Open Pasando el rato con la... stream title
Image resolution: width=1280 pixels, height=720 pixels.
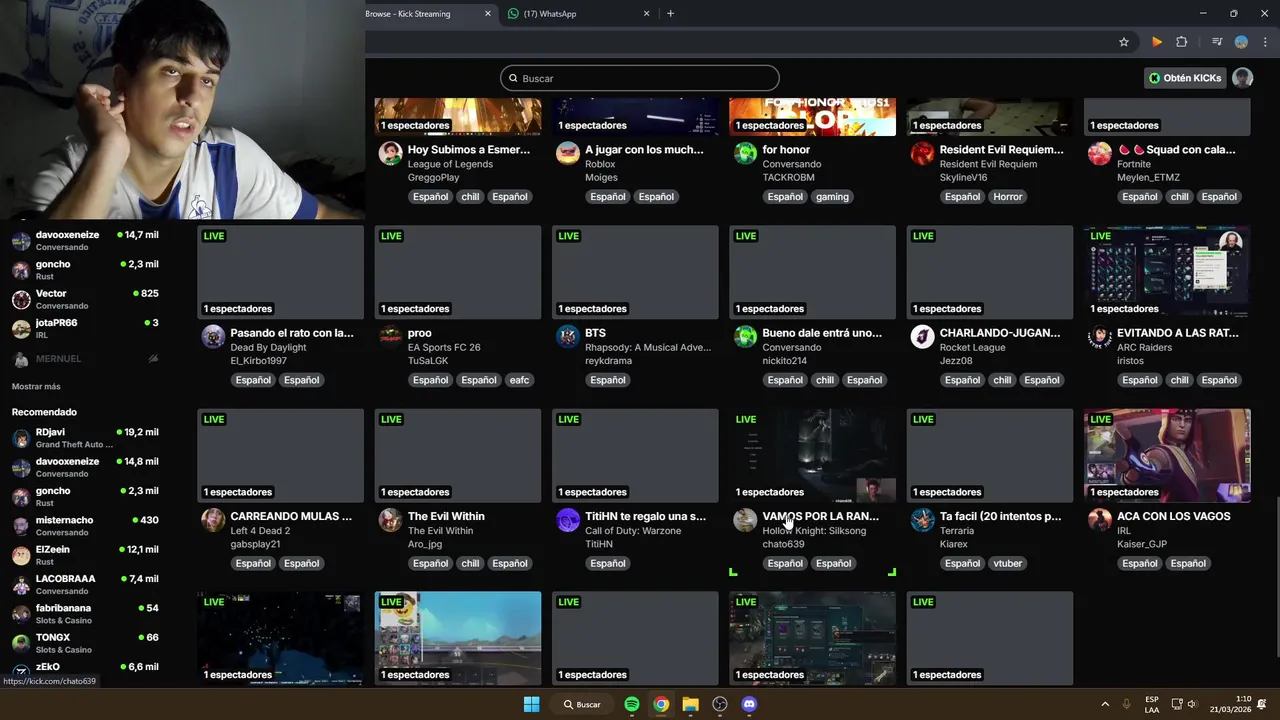(292, 333)
